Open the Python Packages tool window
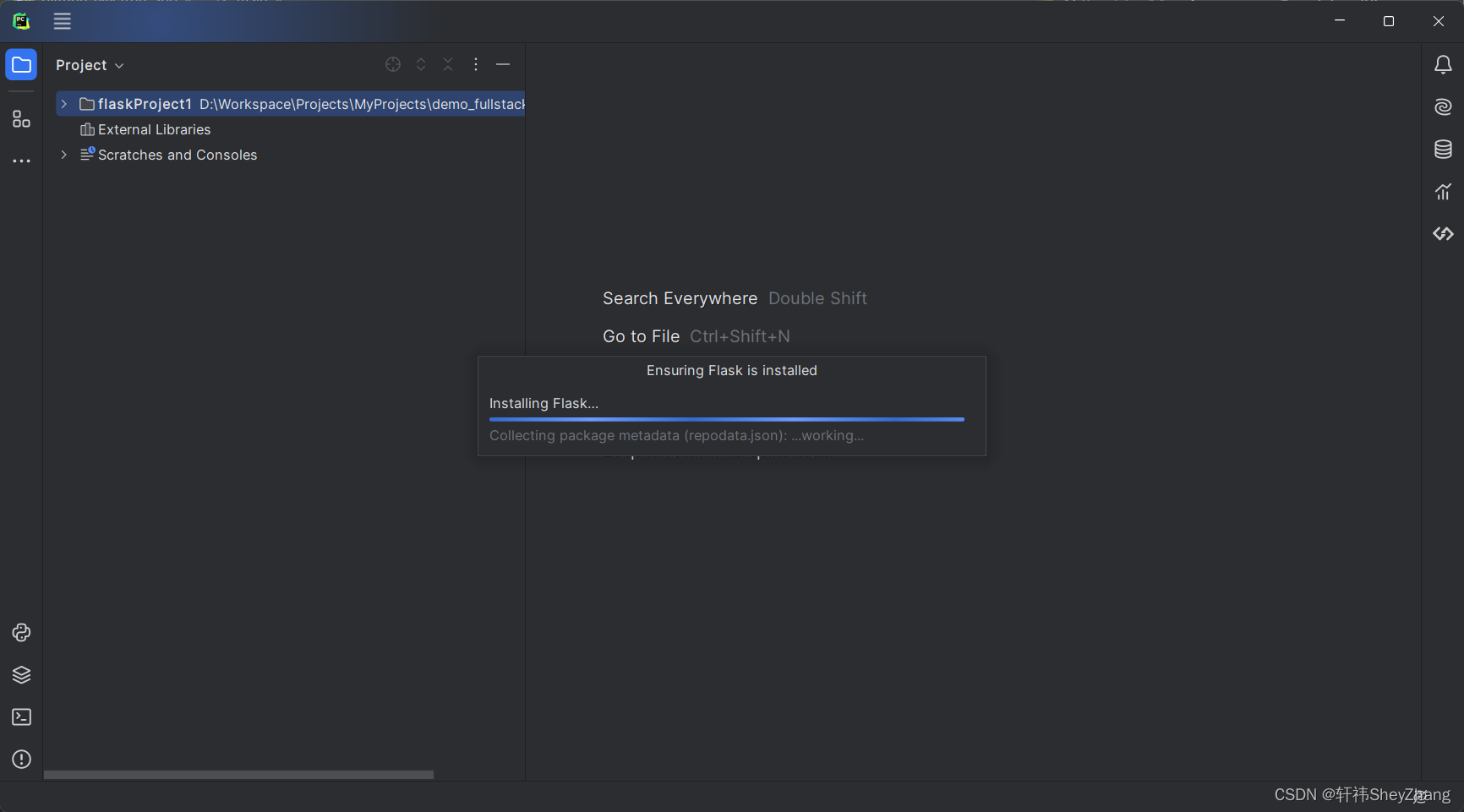 [x=21, y=675]
